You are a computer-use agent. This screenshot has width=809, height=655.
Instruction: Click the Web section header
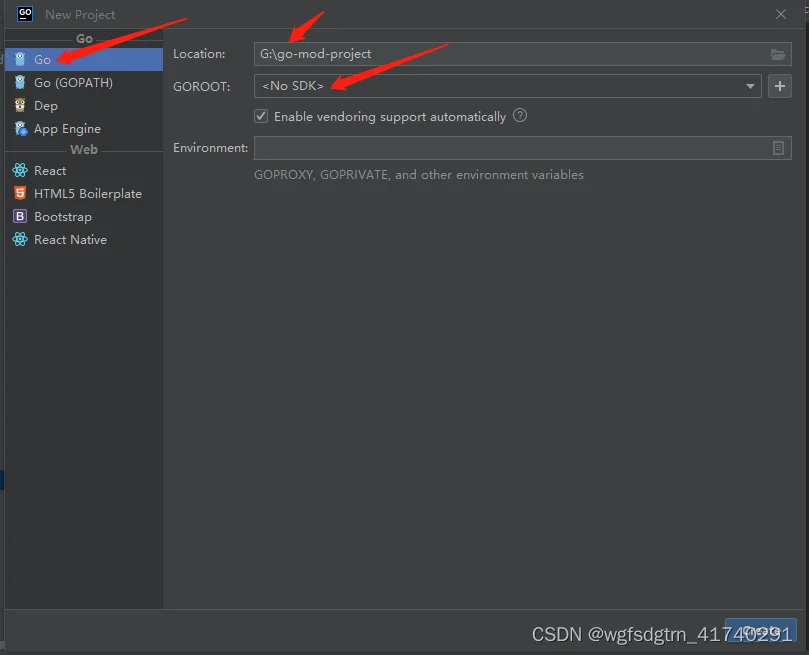click(84, 150)
